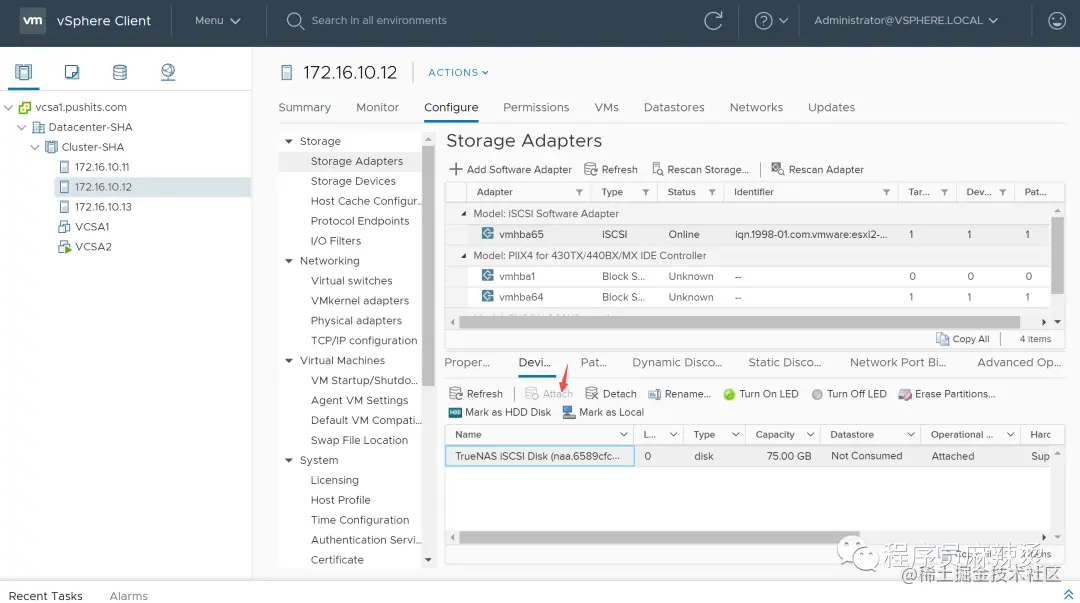This screenshot has height=603, width=1080.
Task: Collapse PIIX4 IDE Controller model group
Action: [x=464, y=256]
